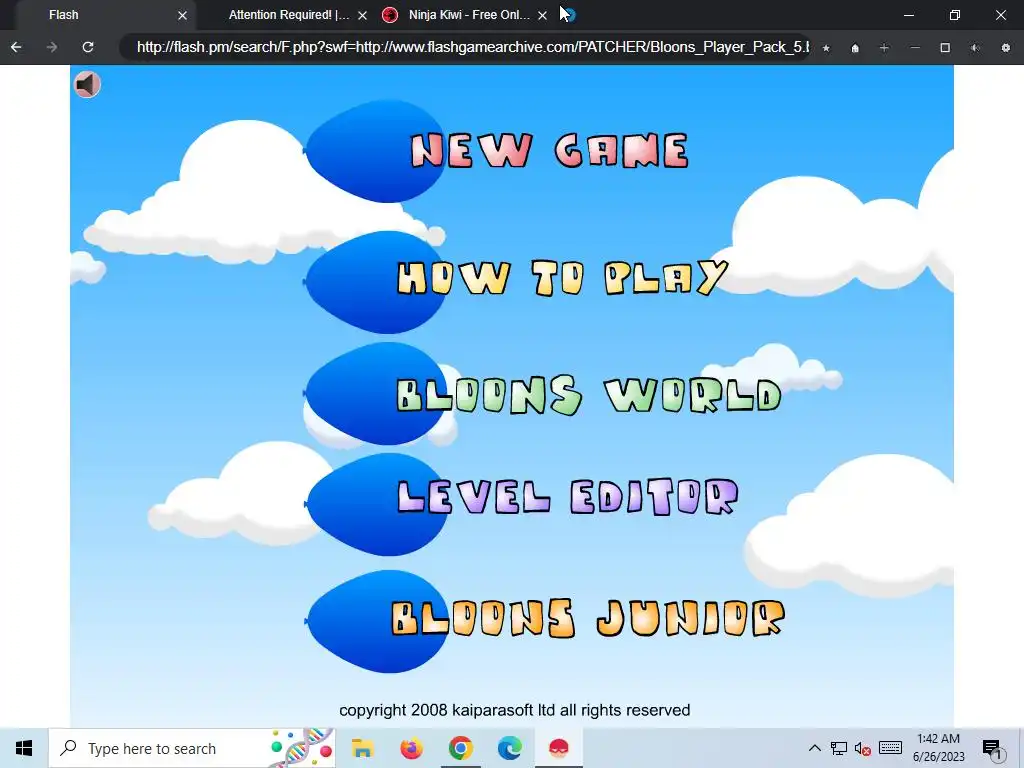
Task: Open Bloons World
Action: tap(588, 395)
